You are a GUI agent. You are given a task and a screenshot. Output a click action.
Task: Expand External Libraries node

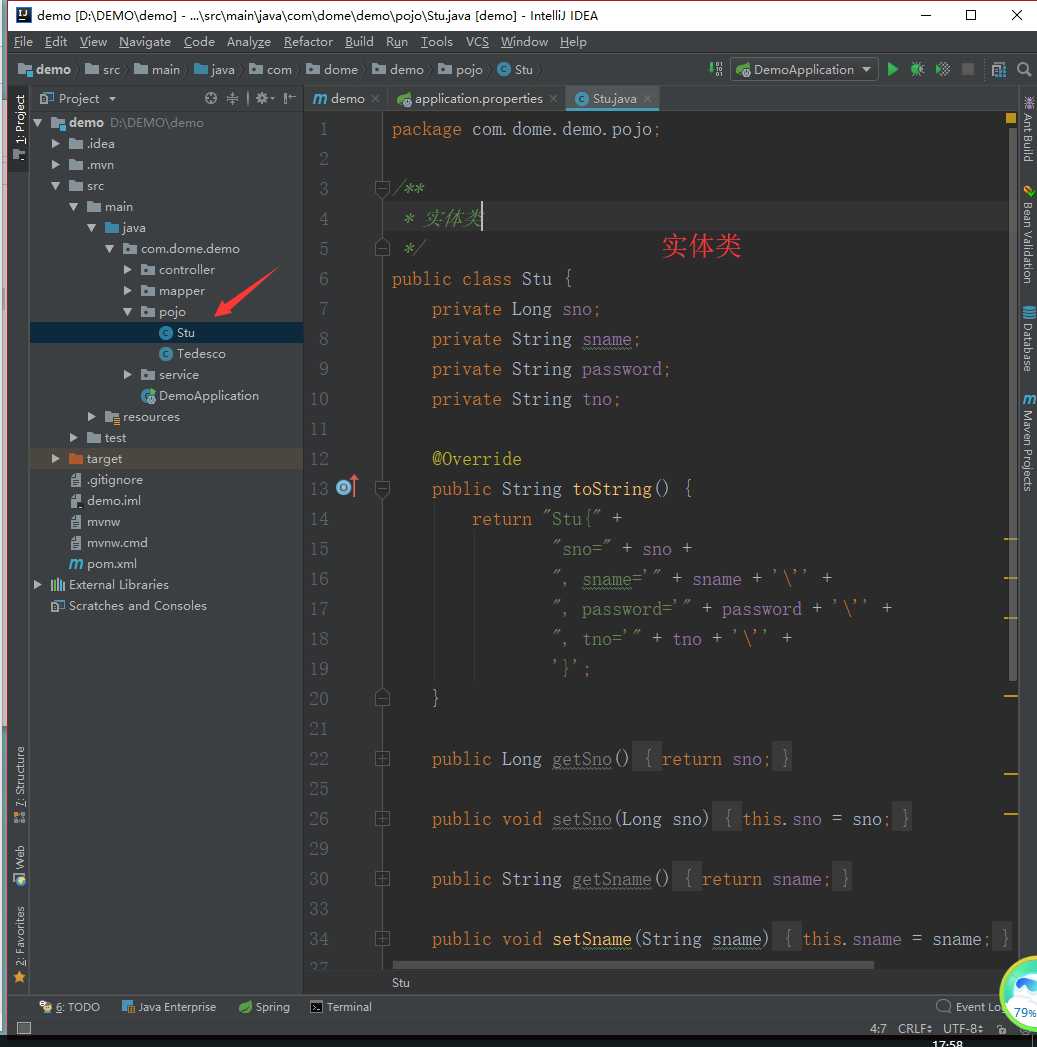(38, 584)
